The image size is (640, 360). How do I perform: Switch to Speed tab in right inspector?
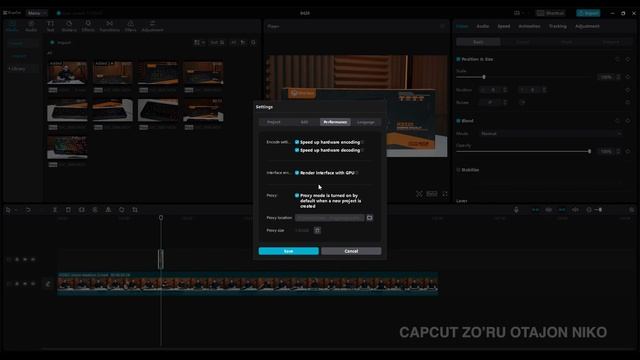[504, 26]
